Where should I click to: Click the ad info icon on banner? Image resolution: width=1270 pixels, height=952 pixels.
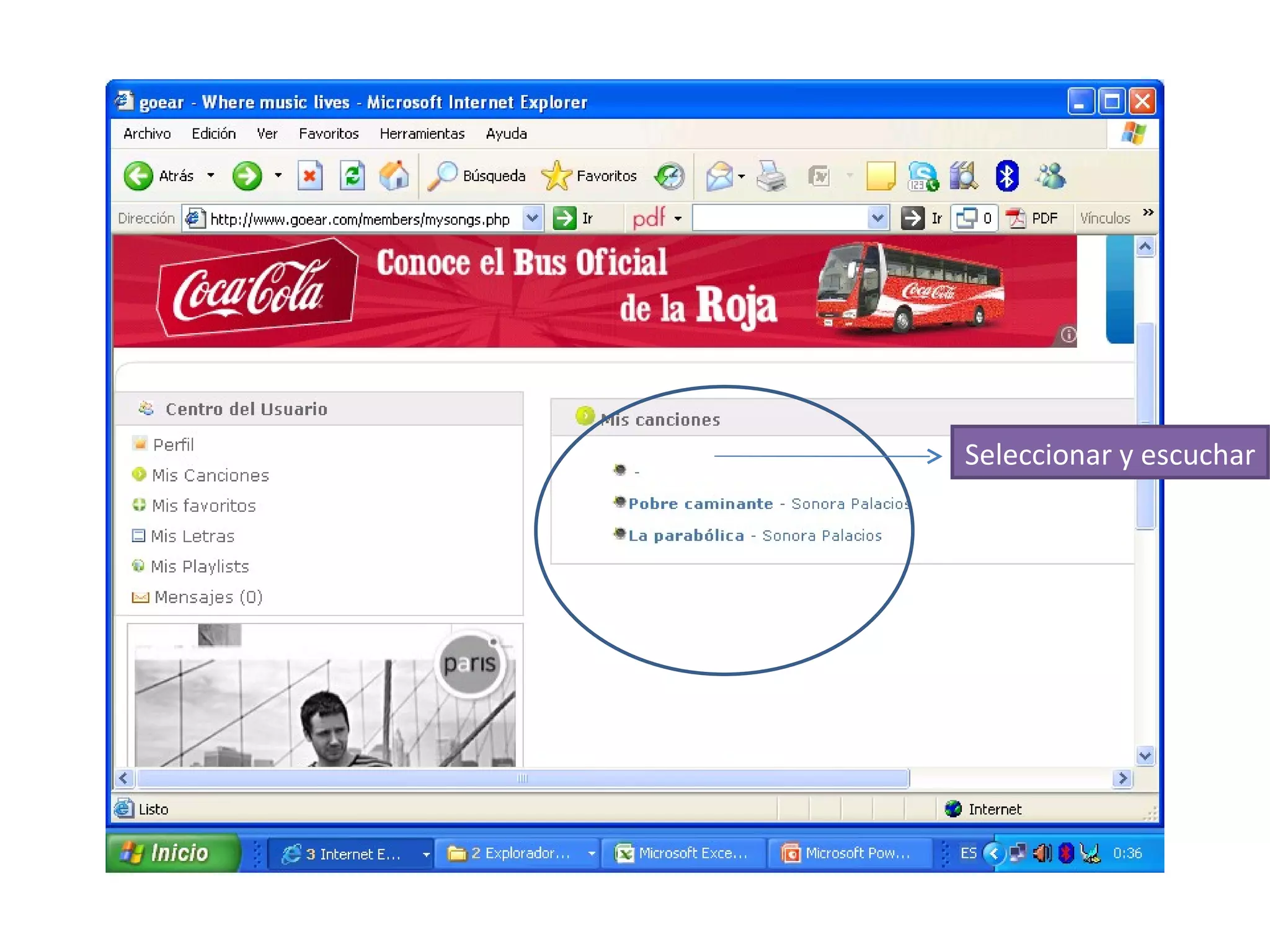click(1068, 335)
